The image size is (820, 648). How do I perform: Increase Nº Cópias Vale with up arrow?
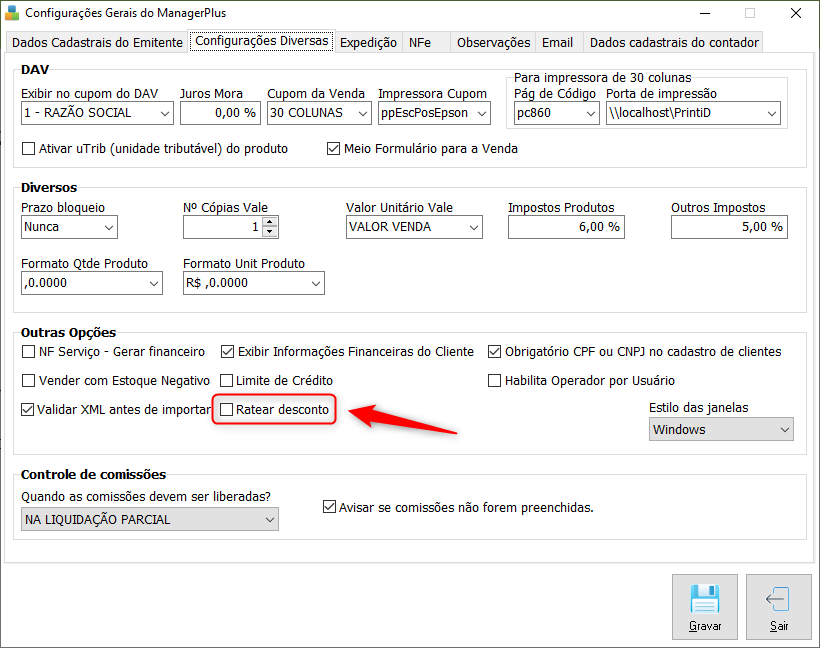point(269,222)
